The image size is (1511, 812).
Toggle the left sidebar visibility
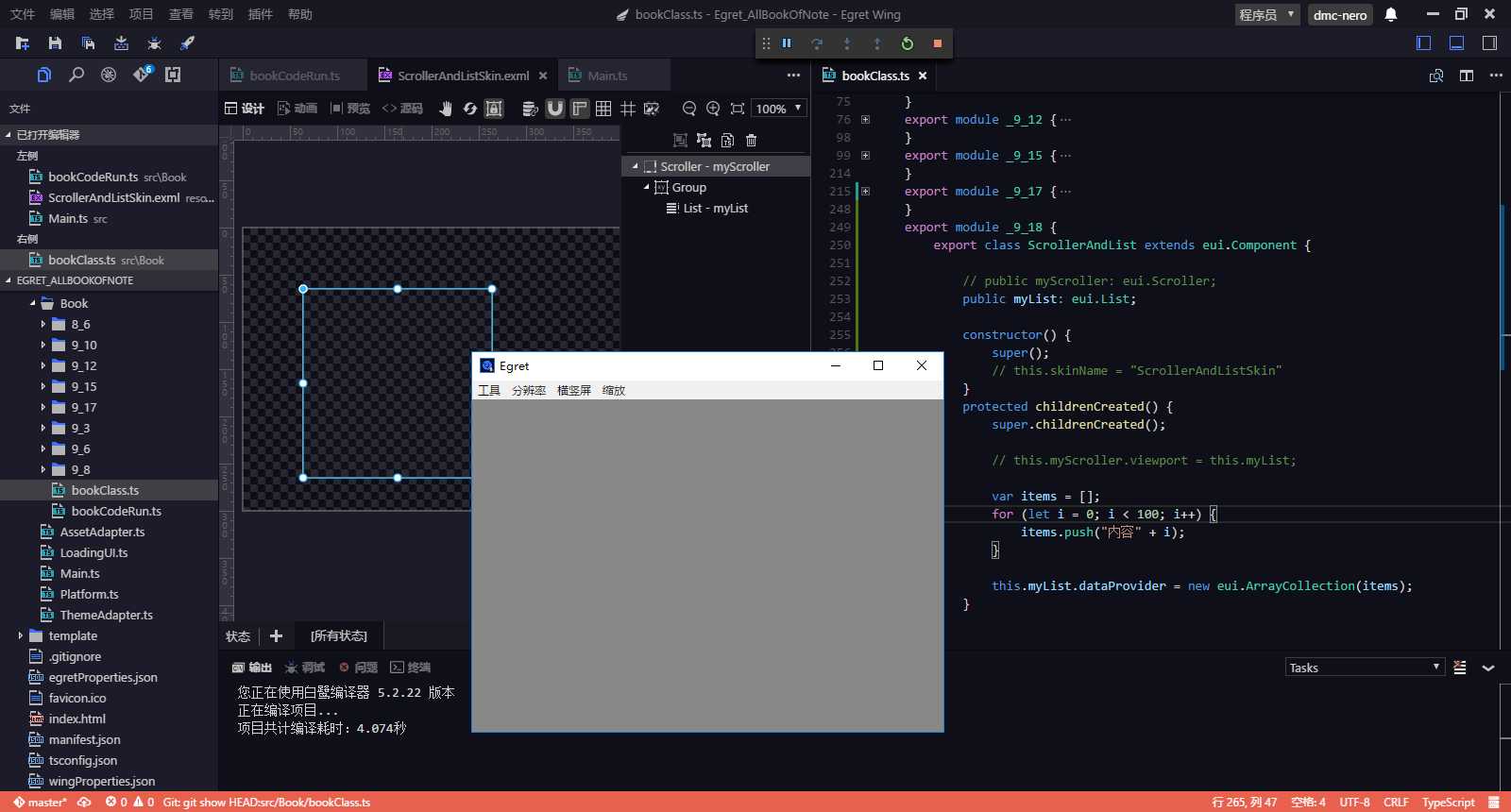pyautogui.click(x=1424, y=42)
